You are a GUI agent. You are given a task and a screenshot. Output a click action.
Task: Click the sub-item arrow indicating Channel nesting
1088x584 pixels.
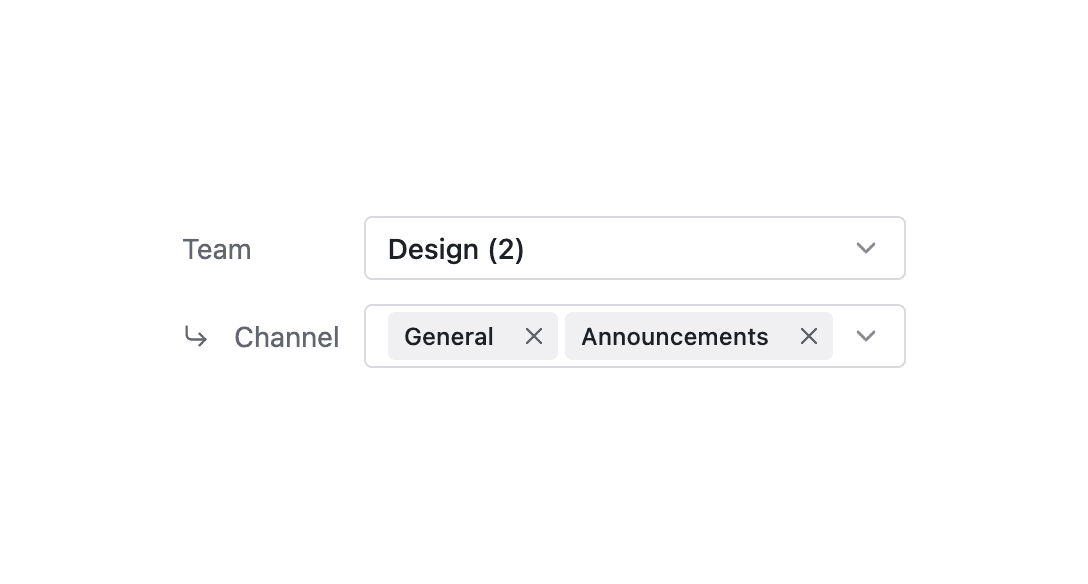pos(196,336)
